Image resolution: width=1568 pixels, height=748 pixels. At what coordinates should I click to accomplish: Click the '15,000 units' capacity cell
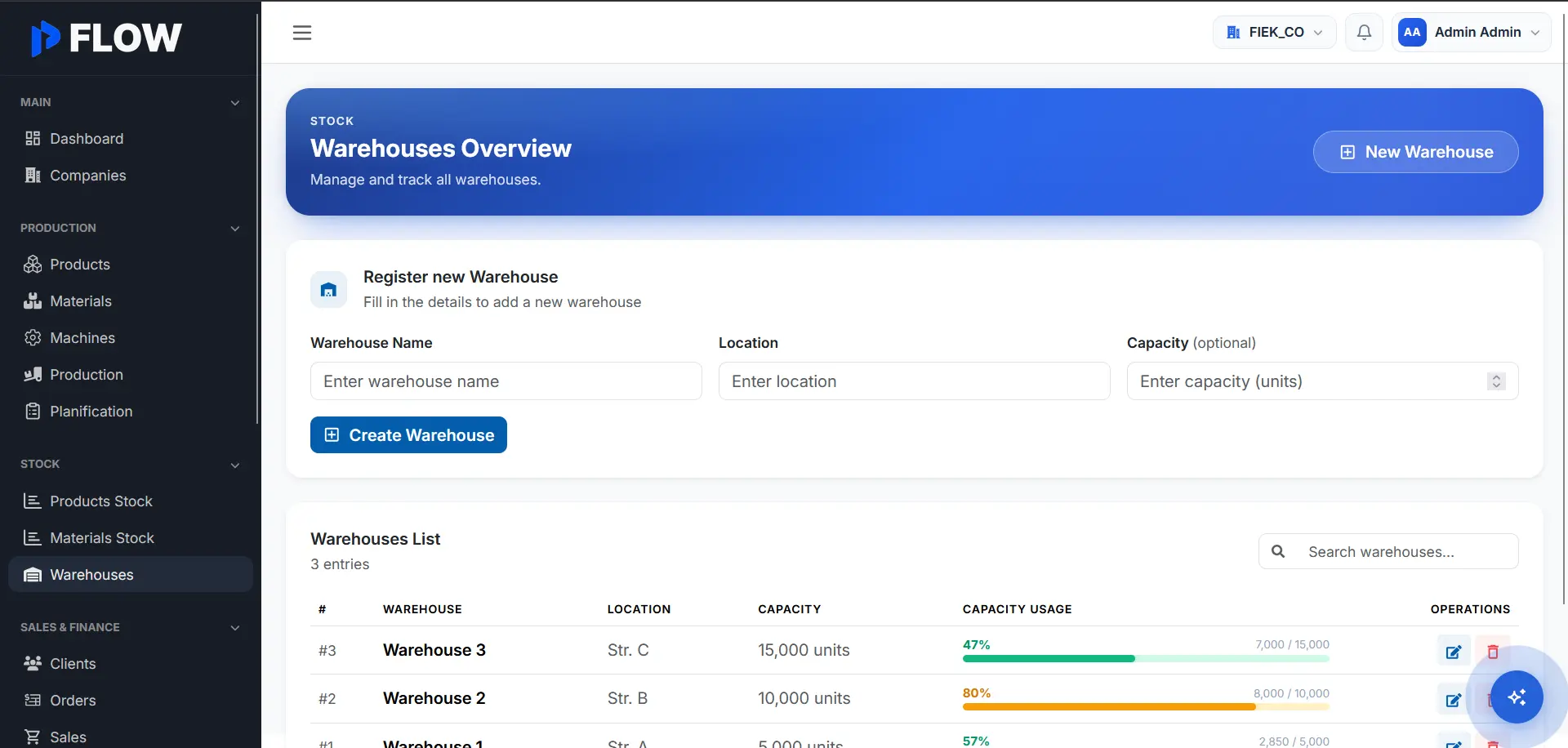804,650
